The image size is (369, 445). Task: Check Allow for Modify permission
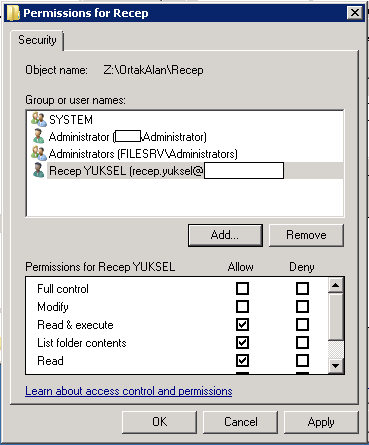pos(242,306)
